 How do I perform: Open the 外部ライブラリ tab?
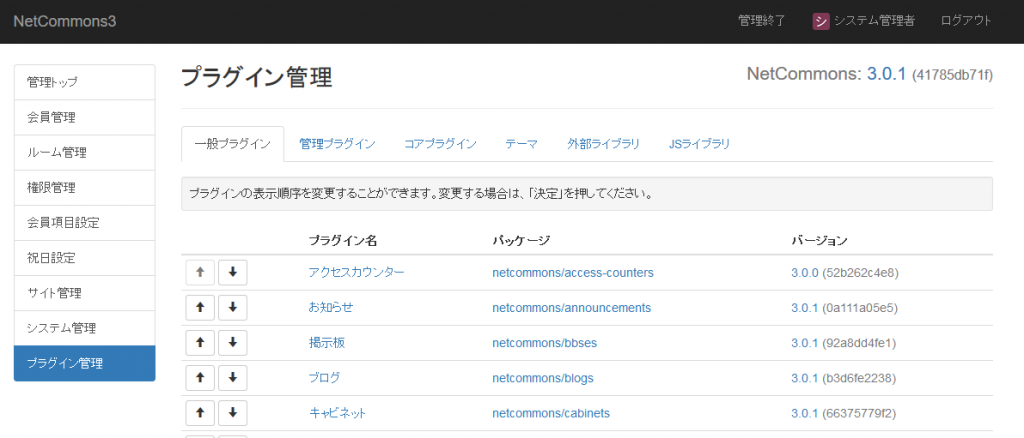603,144
